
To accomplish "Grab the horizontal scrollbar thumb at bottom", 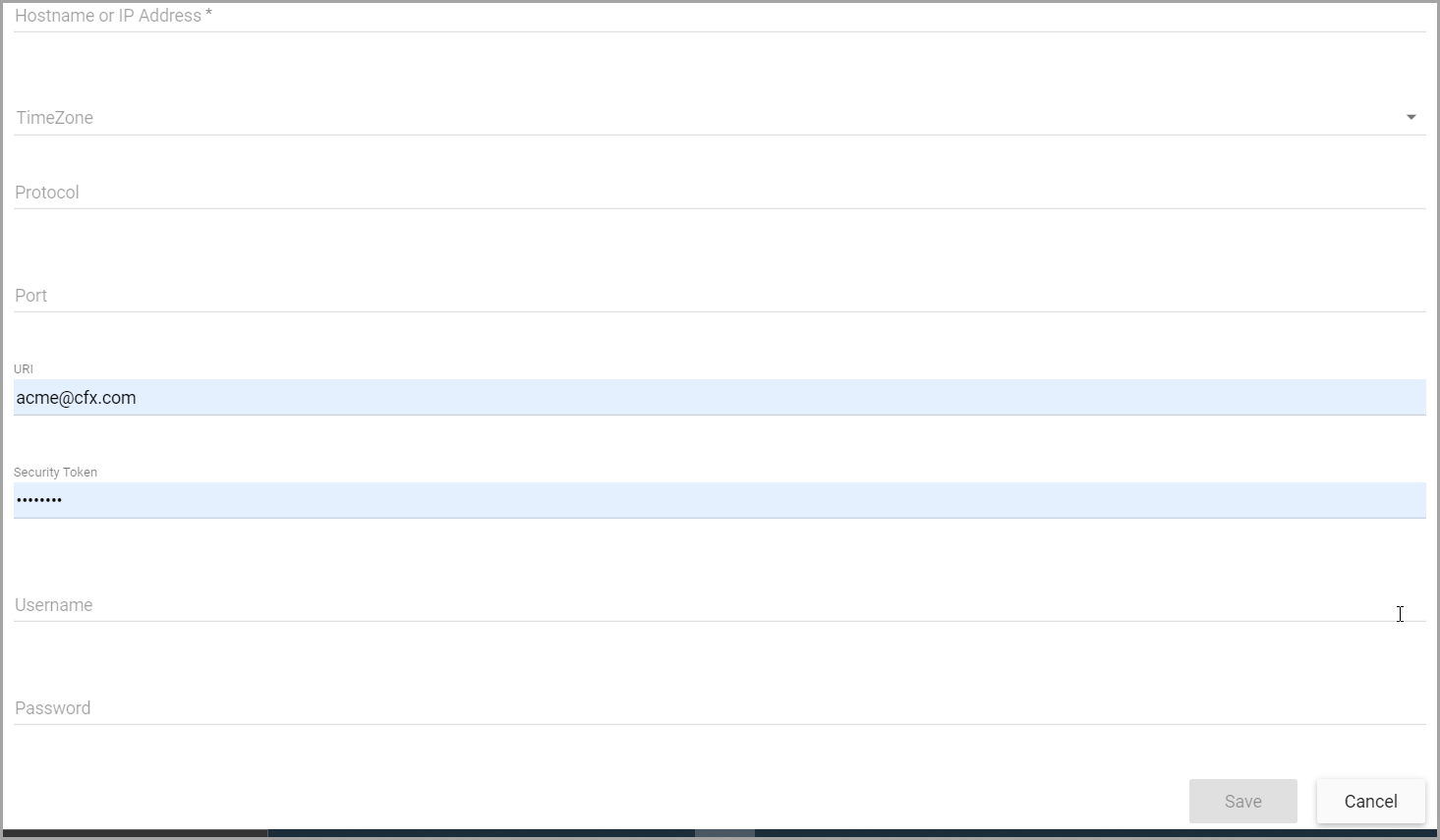I will [x=724, y=833].
